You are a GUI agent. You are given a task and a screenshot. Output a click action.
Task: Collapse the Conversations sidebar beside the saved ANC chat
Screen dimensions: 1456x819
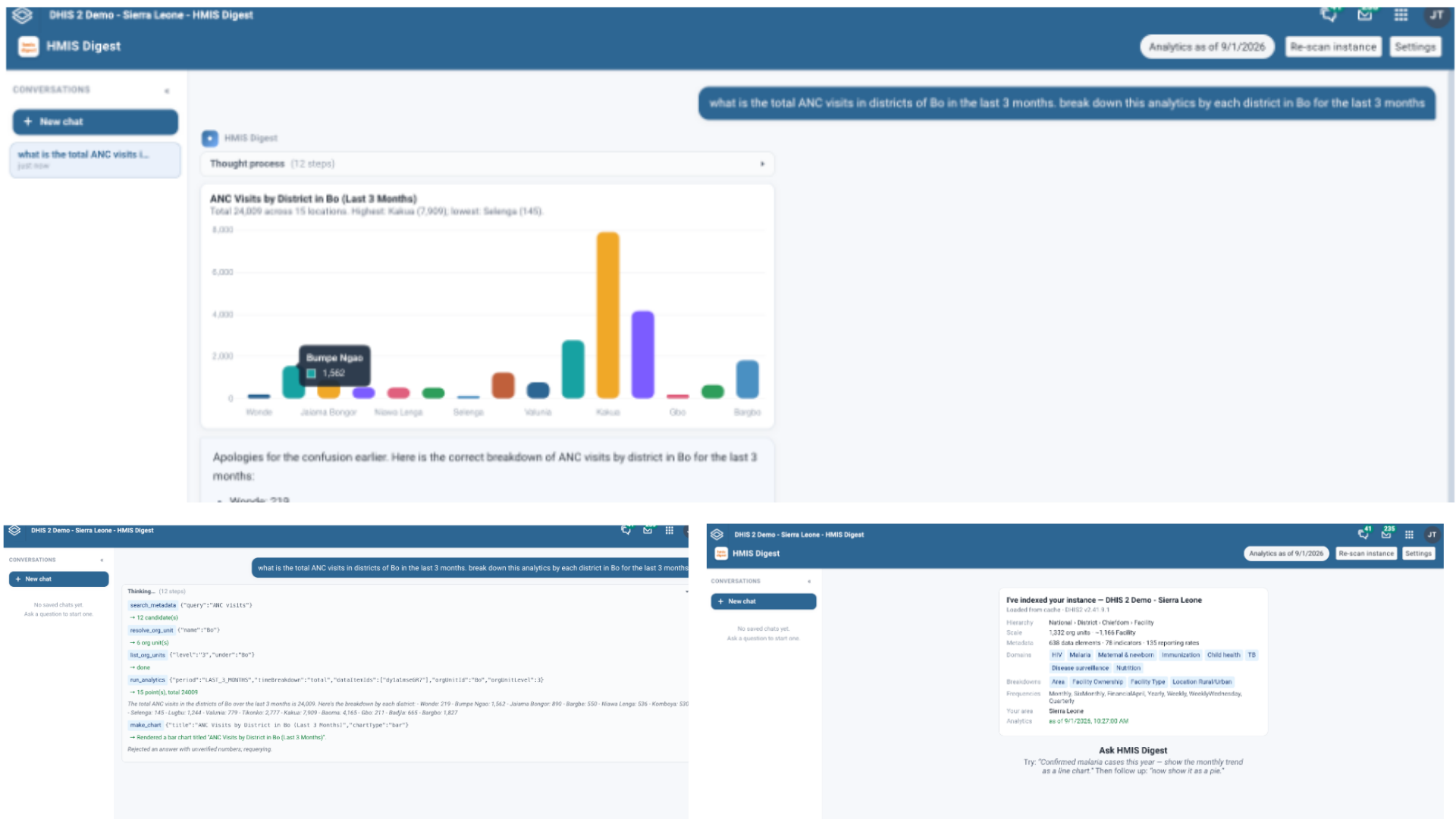coord(167,90)
